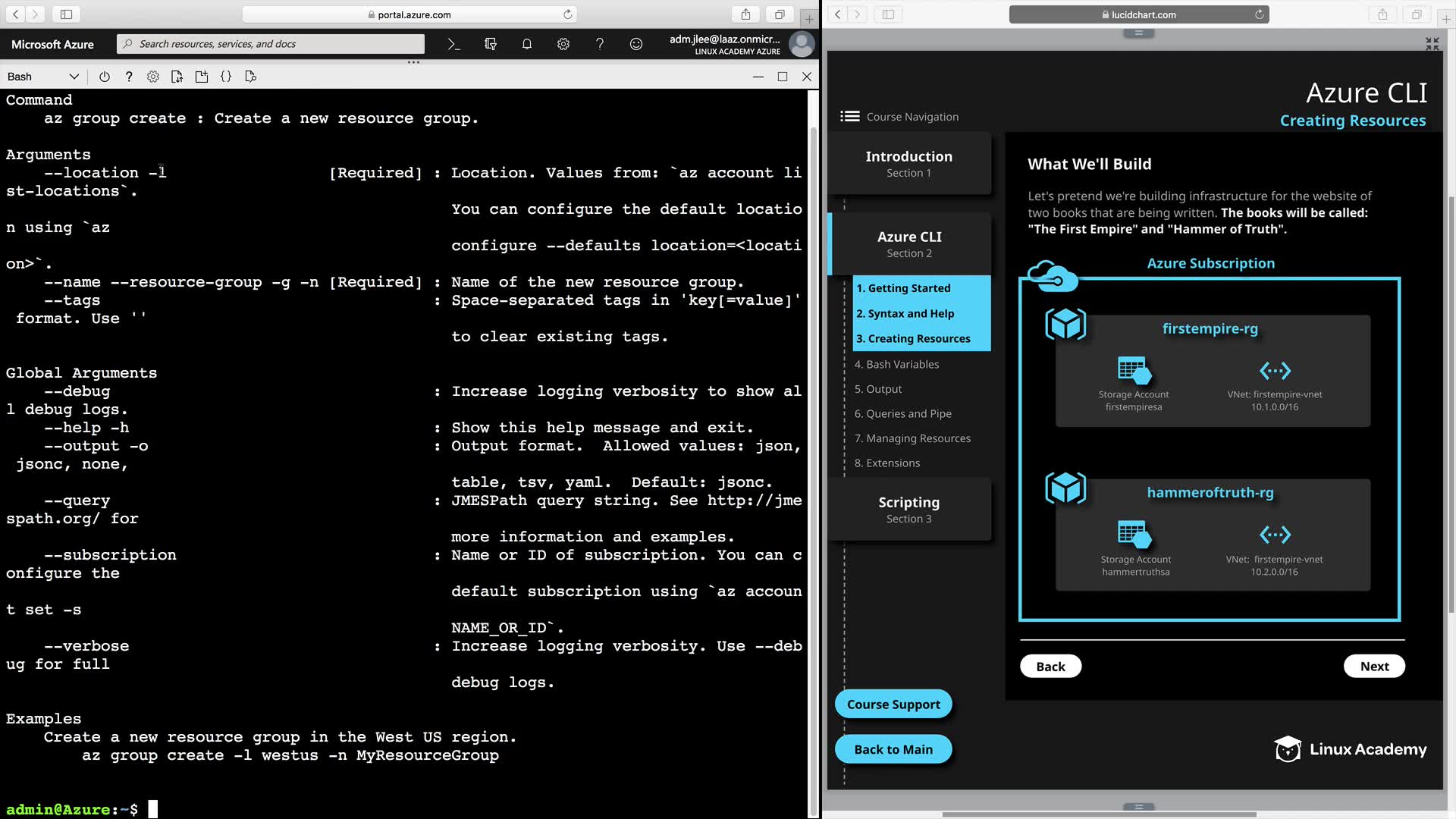Image resolution: width=1456 pixels, height=819 pixels.
Task: Click the Next button
Action: 1373,667
